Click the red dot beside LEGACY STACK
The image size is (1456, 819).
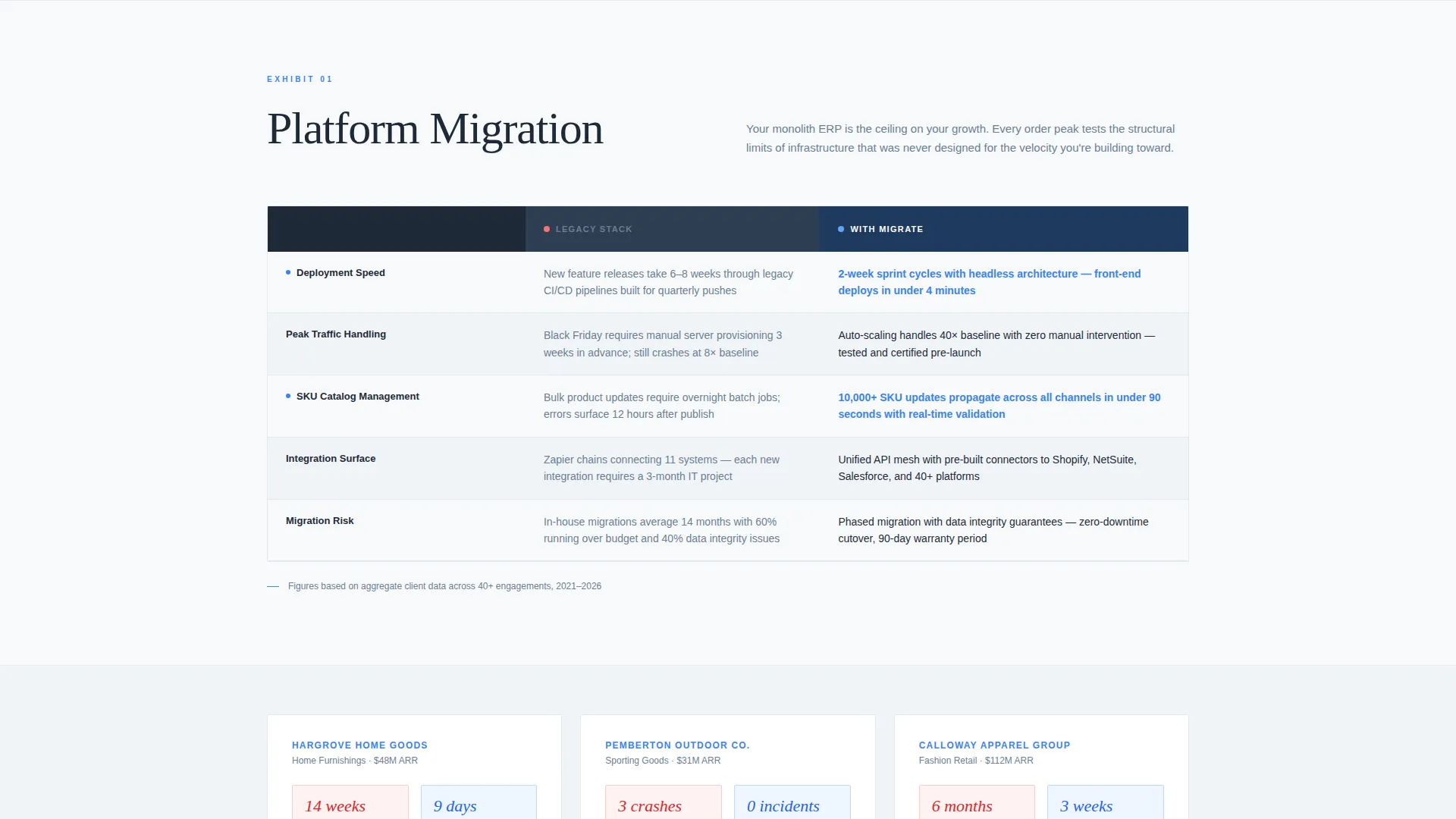pos(547,229)
